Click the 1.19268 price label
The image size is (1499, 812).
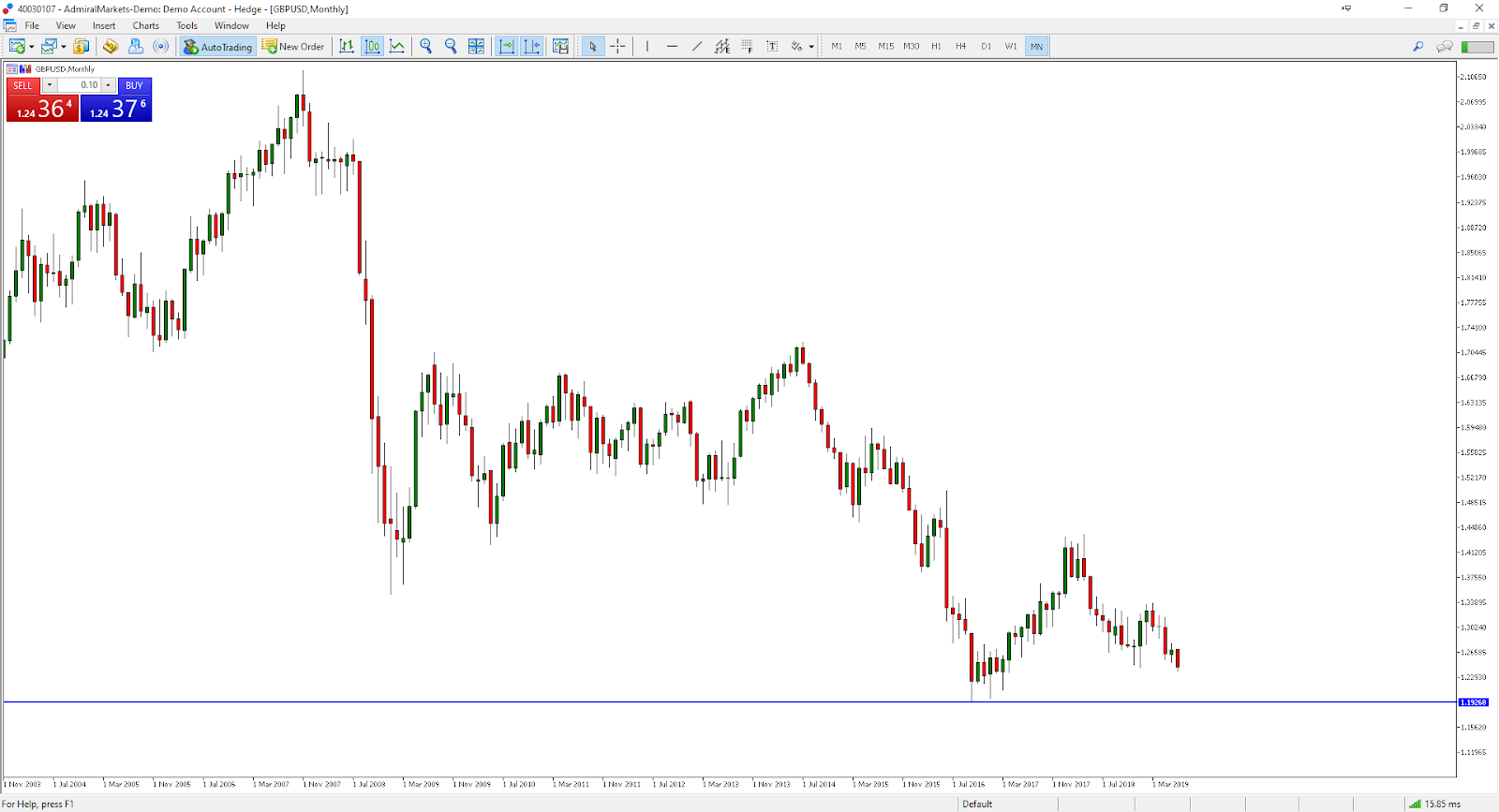tap(1474, 701)
